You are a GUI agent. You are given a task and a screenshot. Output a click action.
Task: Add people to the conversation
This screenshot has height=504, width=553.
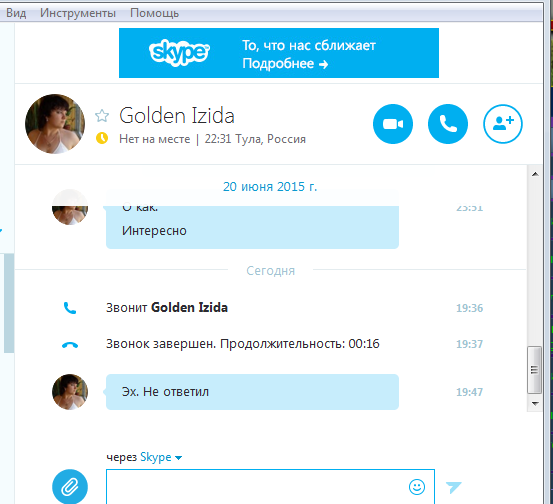(x=503, y=124)
